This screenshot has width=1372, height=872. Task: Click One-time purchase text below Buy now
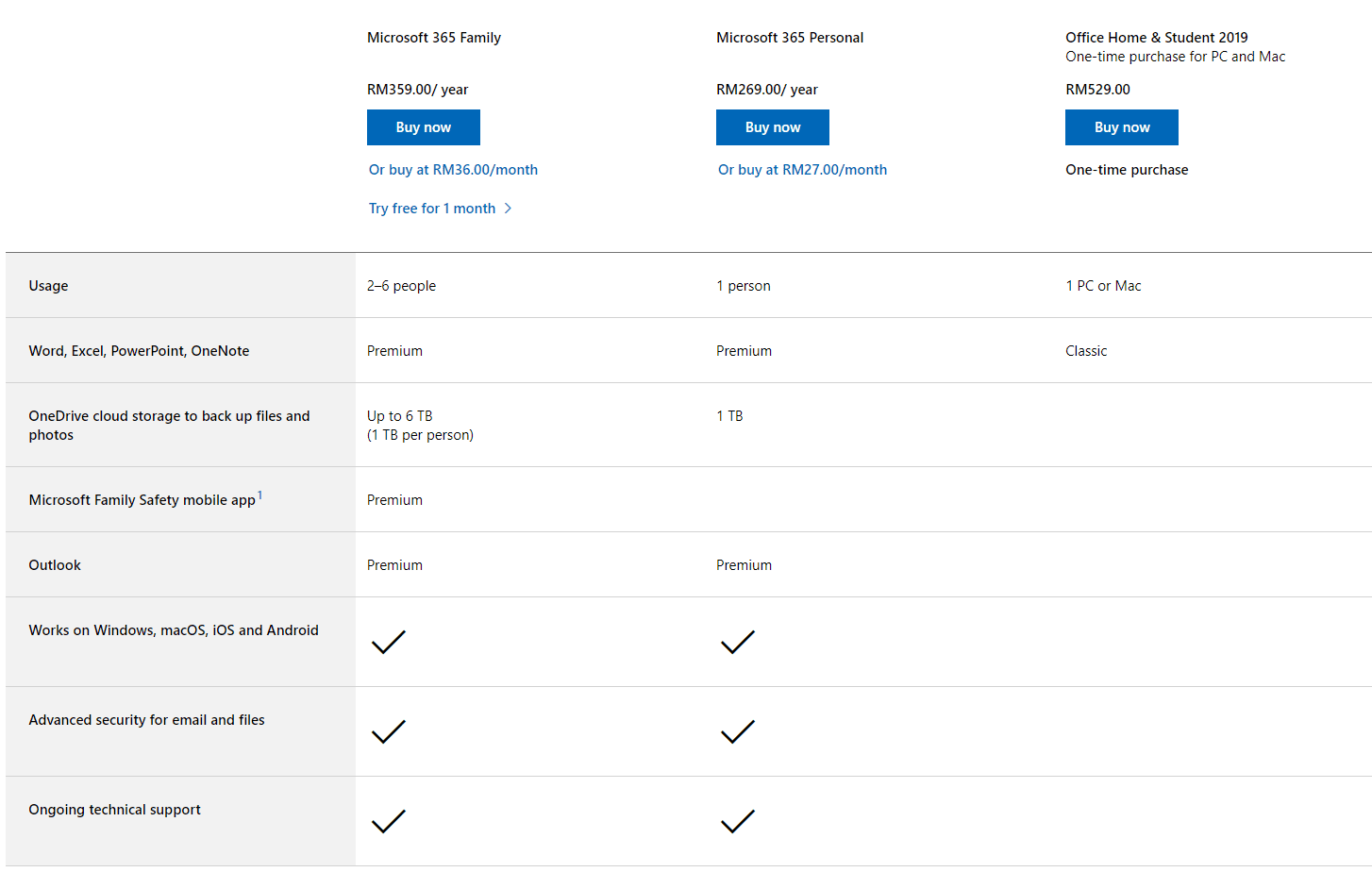coord(1127,170)
